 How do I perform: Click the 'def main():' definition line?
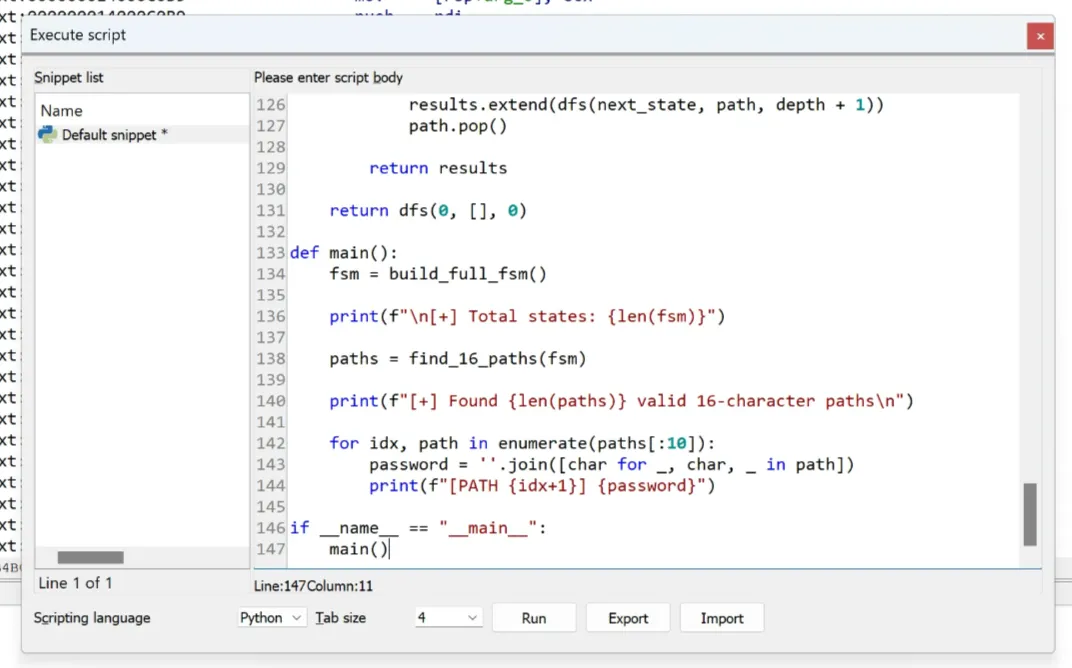click(344, 253)
